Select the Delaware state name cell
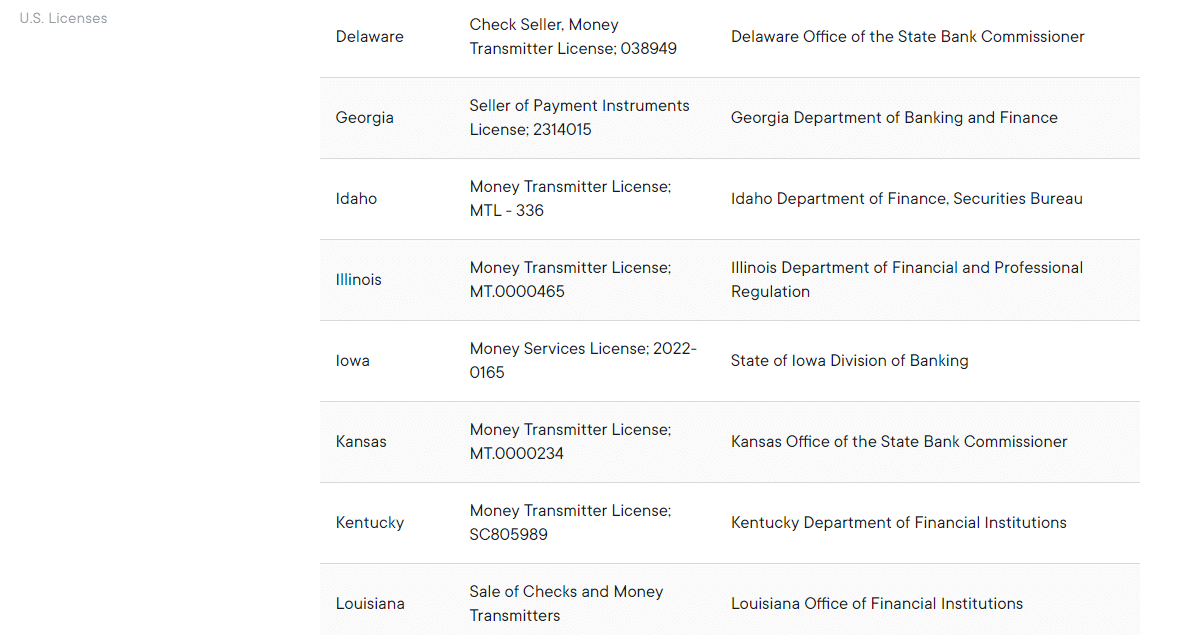This screenshot has width=1179, height=635. click(x=369, y=37)
